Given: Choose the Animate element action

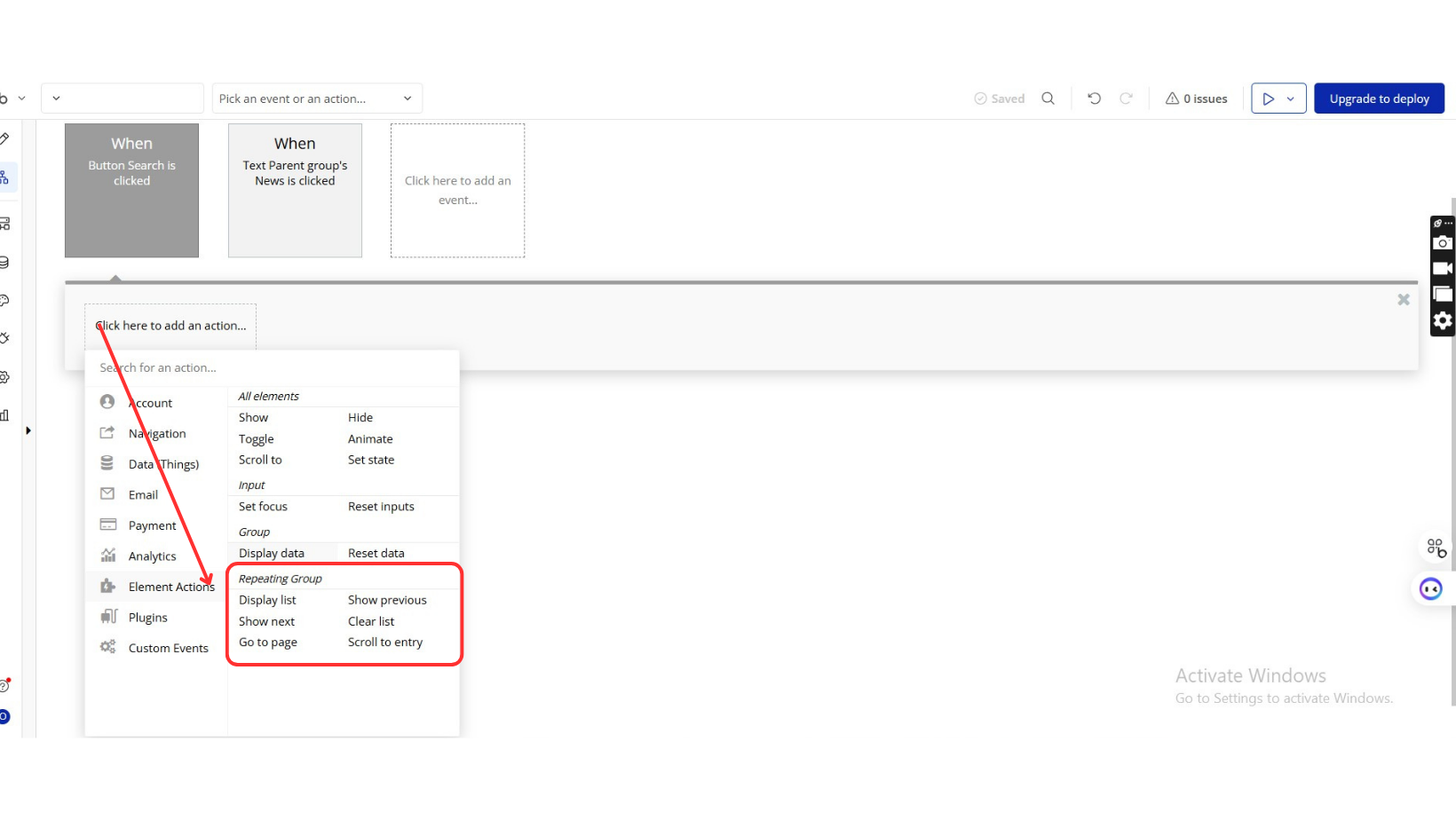Looking at the screenshot, I should tap(370, 438).
